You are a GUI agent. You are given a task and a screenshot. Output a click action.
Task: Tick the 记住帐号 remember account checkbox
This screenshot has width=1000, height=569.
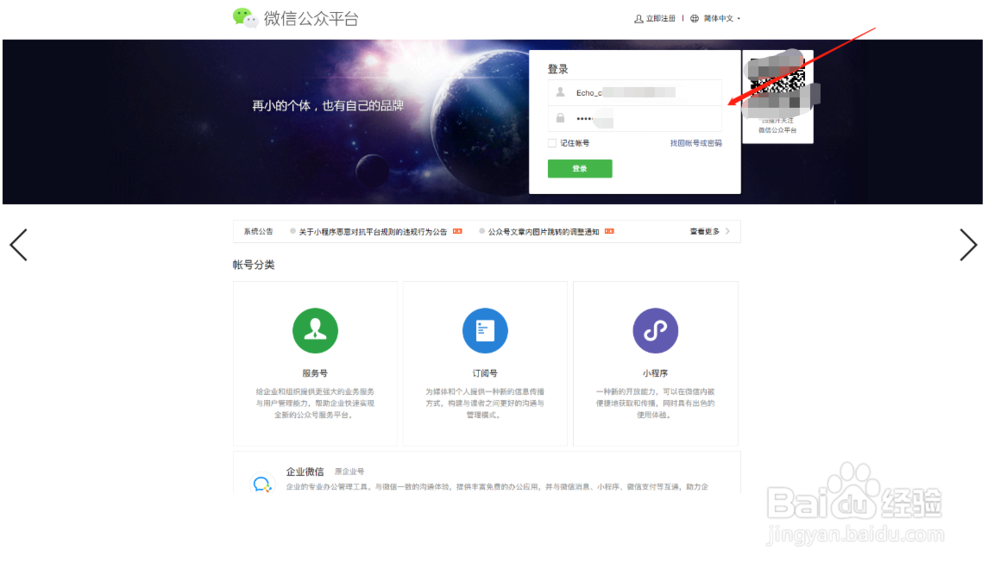coord(552,144)
